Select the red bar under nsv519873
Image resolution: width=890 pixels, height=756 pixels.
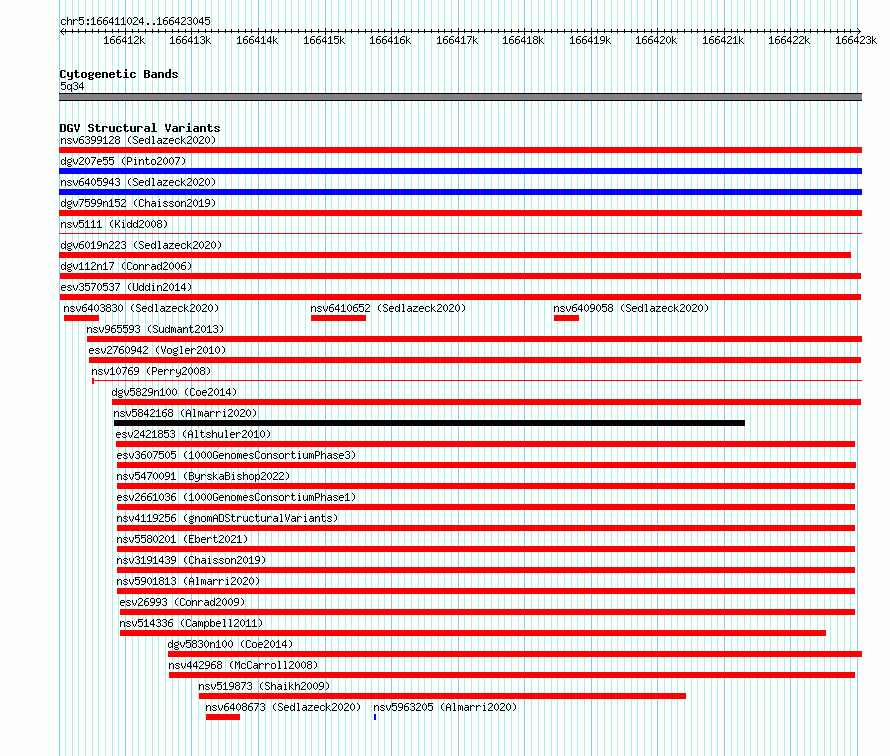point(442,696)
